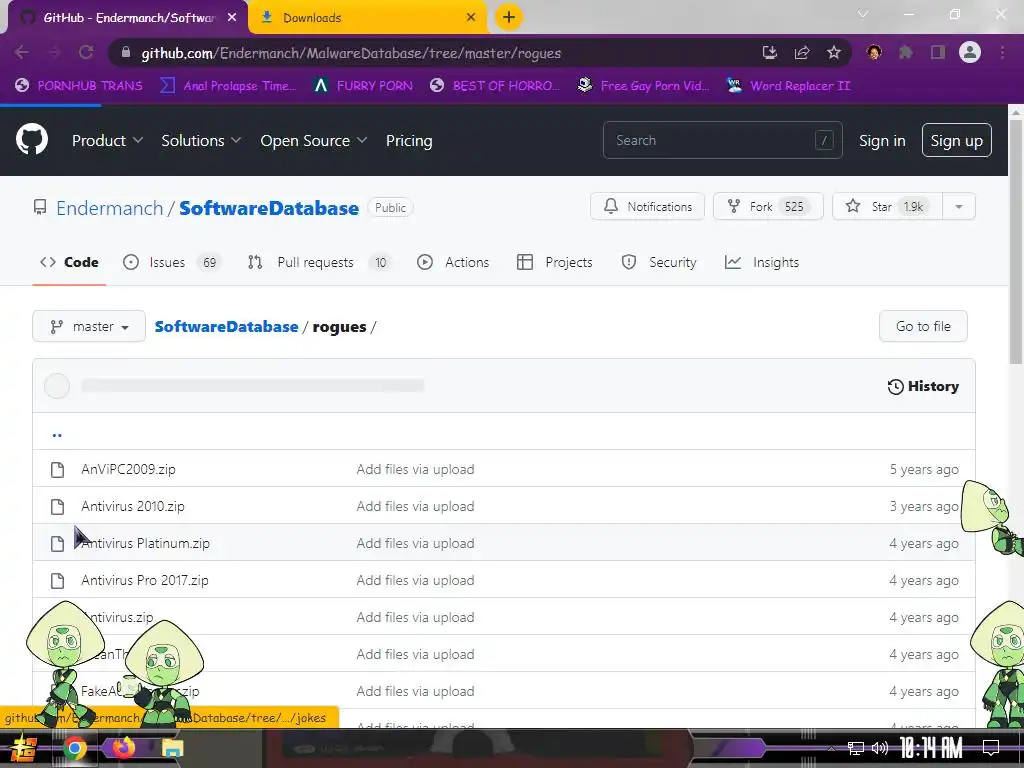Open the Chrome three-dot menu
Viewport: 1024px width, 768px height.
point(1002,52)
